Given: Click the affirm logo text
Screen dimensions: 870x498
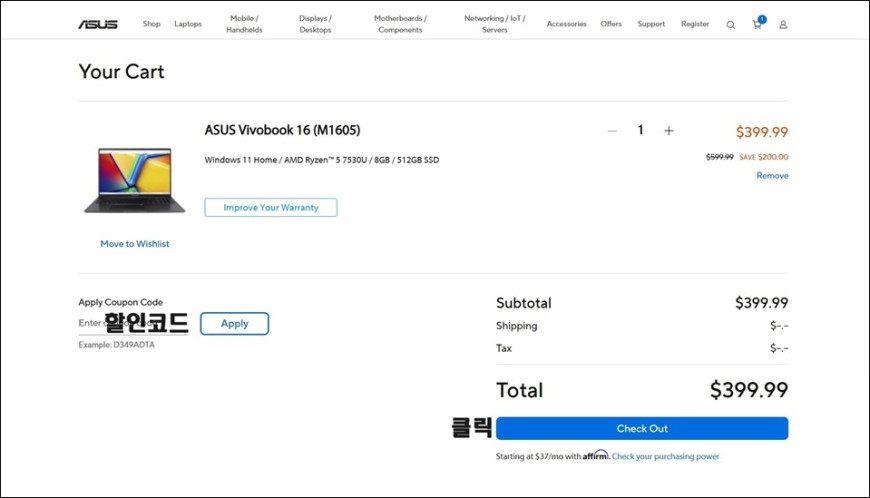Looking at the screenshot, I should 595,455.
